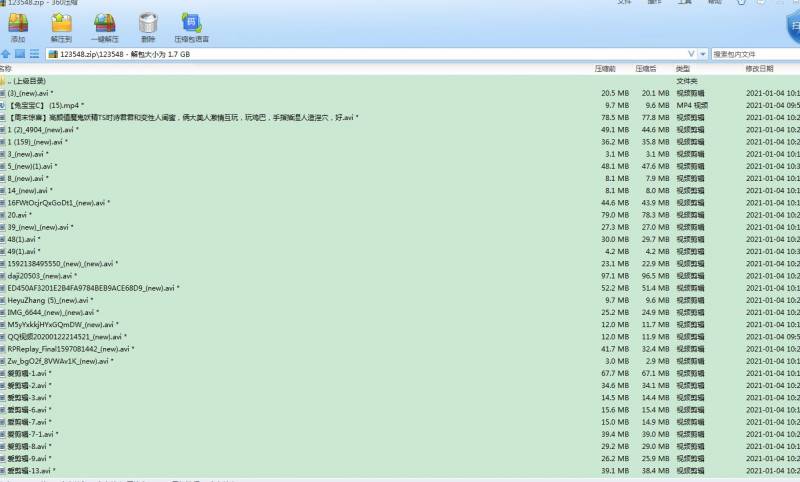Screen dimensions: 800x482
Task: Click the 解压到 (Extract to) icon
Action: coord(60,26)
